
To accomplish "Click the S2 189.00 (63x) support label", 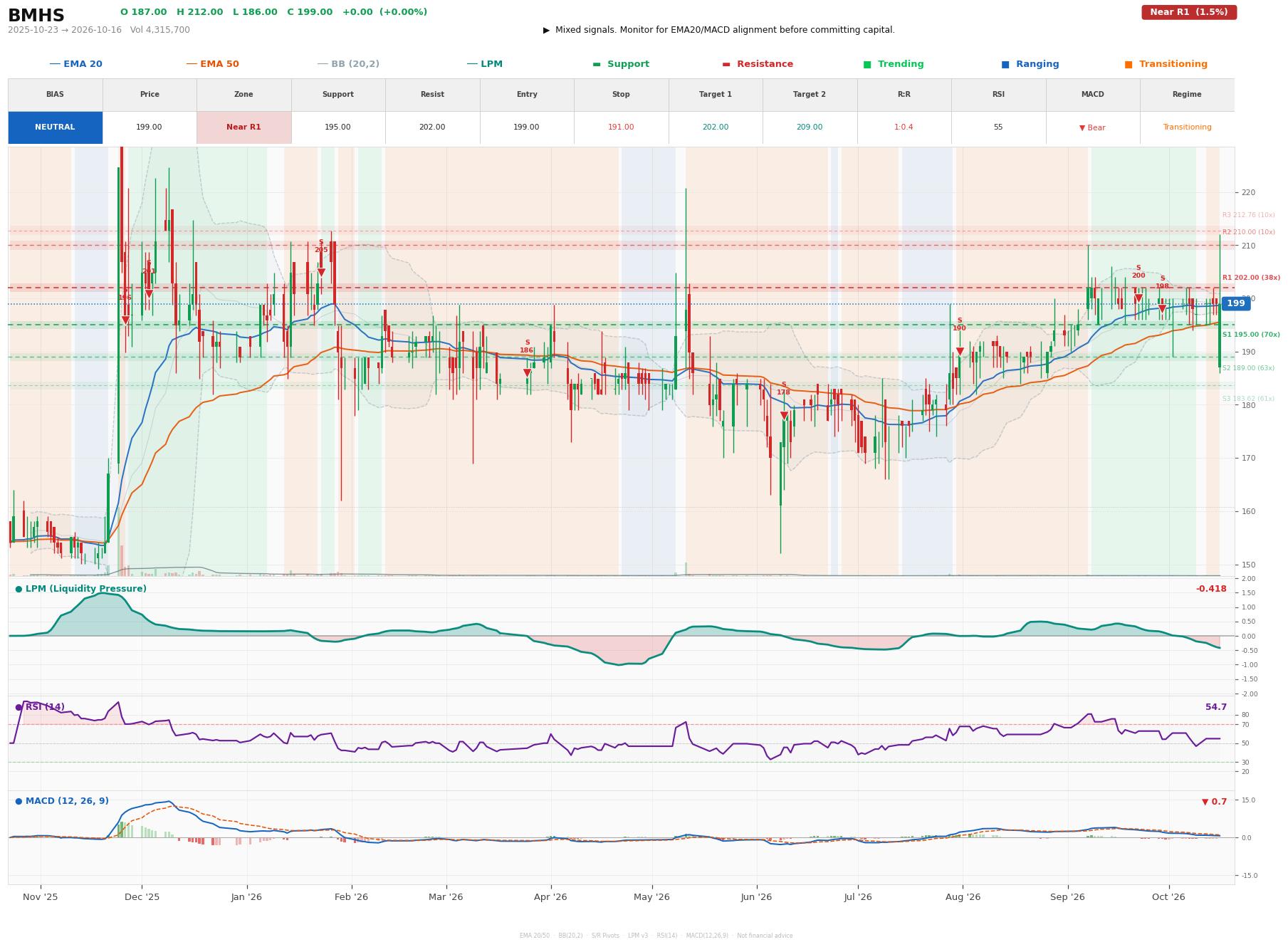I will click(x=1249, y=368).
